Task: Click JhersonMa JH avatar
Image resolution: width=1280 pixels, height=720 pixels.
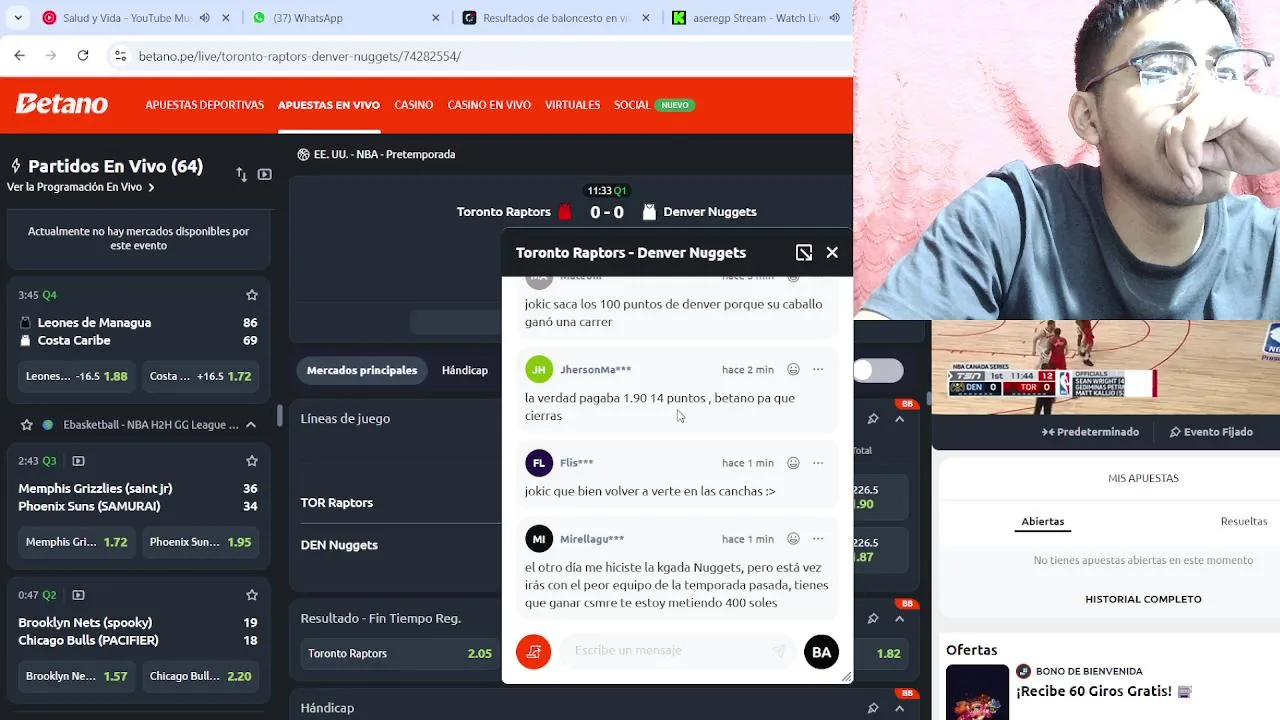Action: coord(539,369)
